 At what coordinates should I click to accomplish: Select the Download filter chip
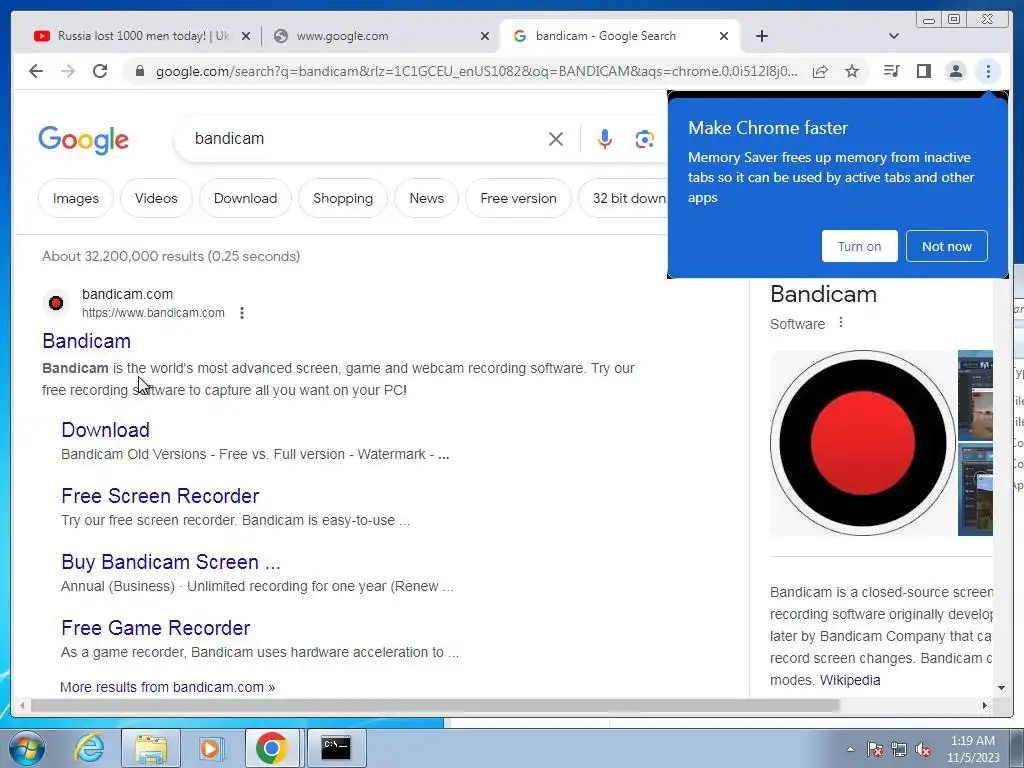tap(246, 198)
